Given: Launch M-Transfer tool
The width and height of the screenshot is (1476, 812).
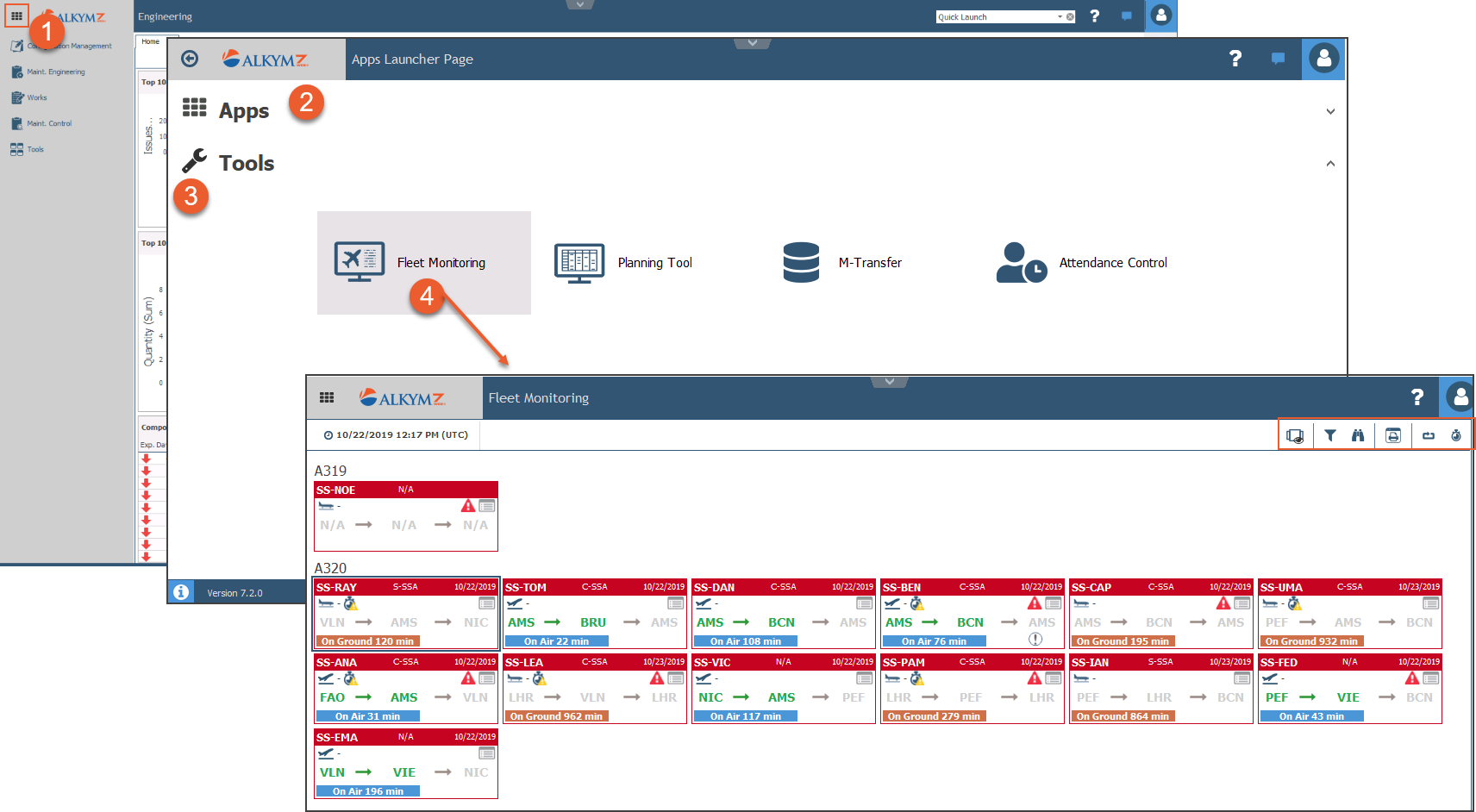Looking at the screenshot, I should 841,263.
